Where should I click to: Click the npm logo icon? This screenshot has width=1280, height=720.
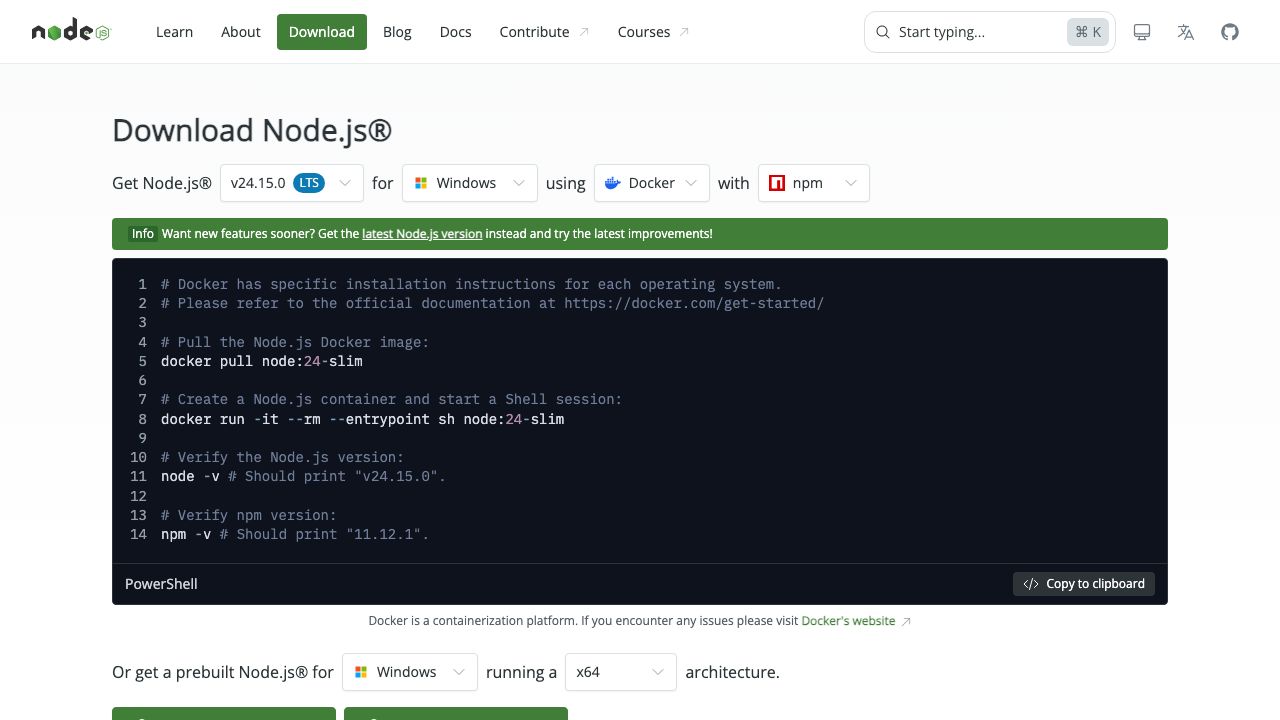click(777, 183)
